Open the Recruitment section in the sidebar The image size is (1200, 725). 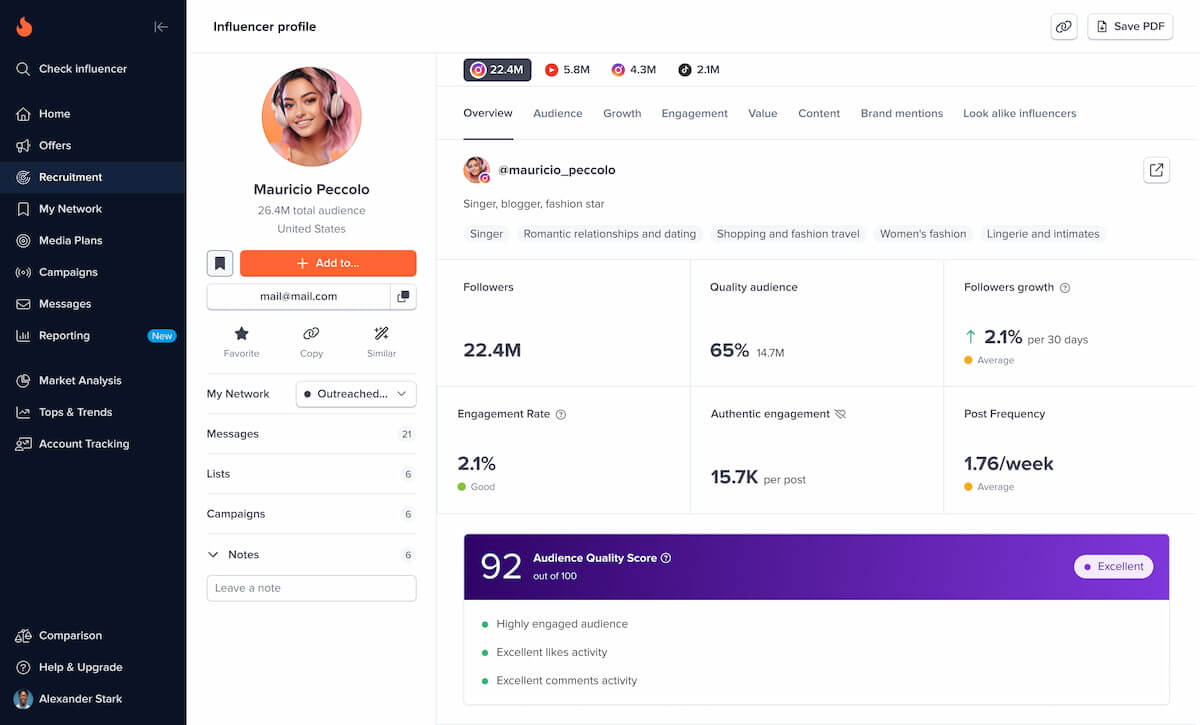click(x=70, y=177)
